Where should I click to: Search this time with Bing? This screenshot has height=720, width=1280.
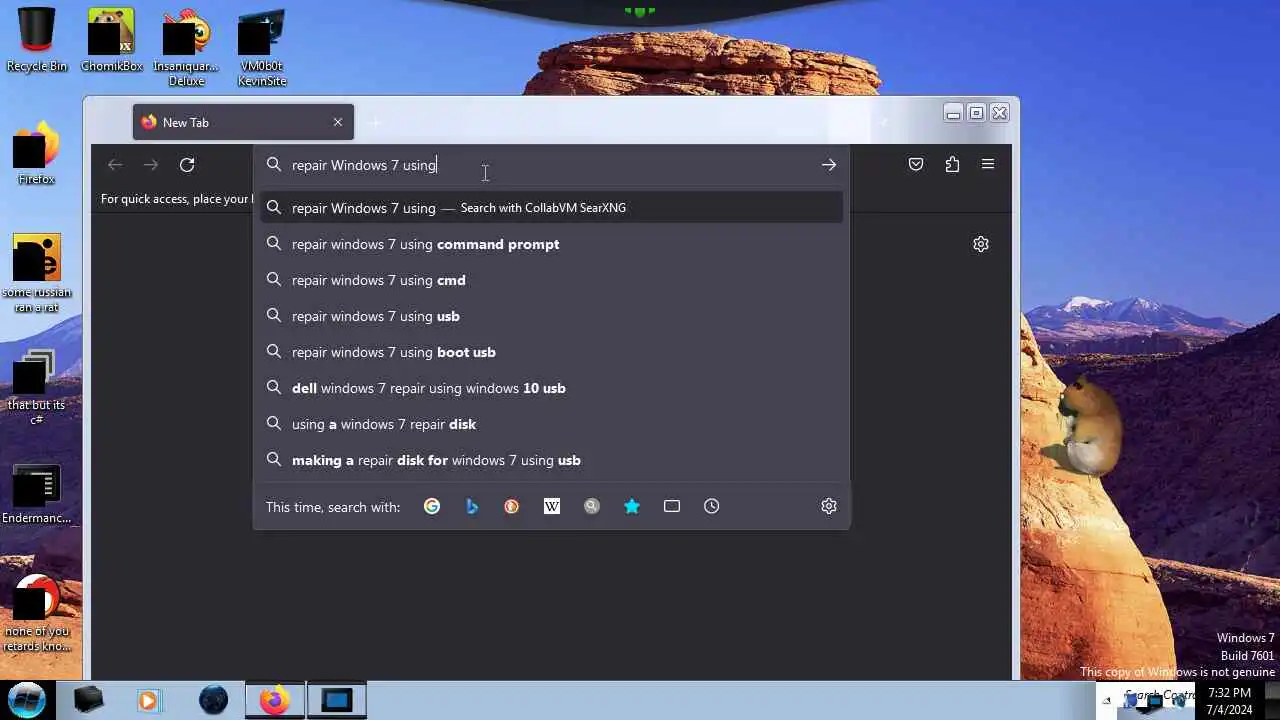472,506
